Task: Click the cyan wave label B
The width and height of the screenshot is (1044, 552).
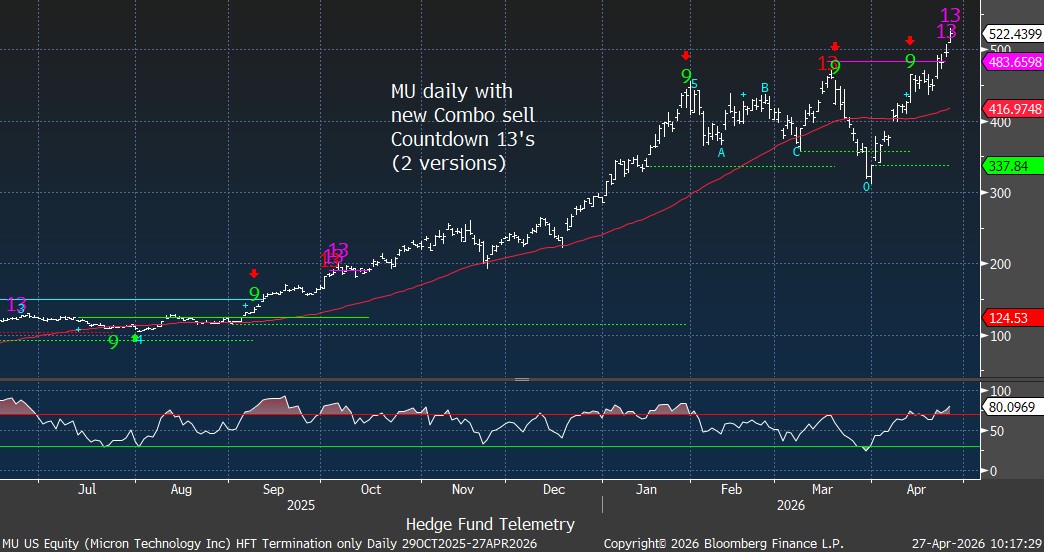Action: tap(764, 88)
